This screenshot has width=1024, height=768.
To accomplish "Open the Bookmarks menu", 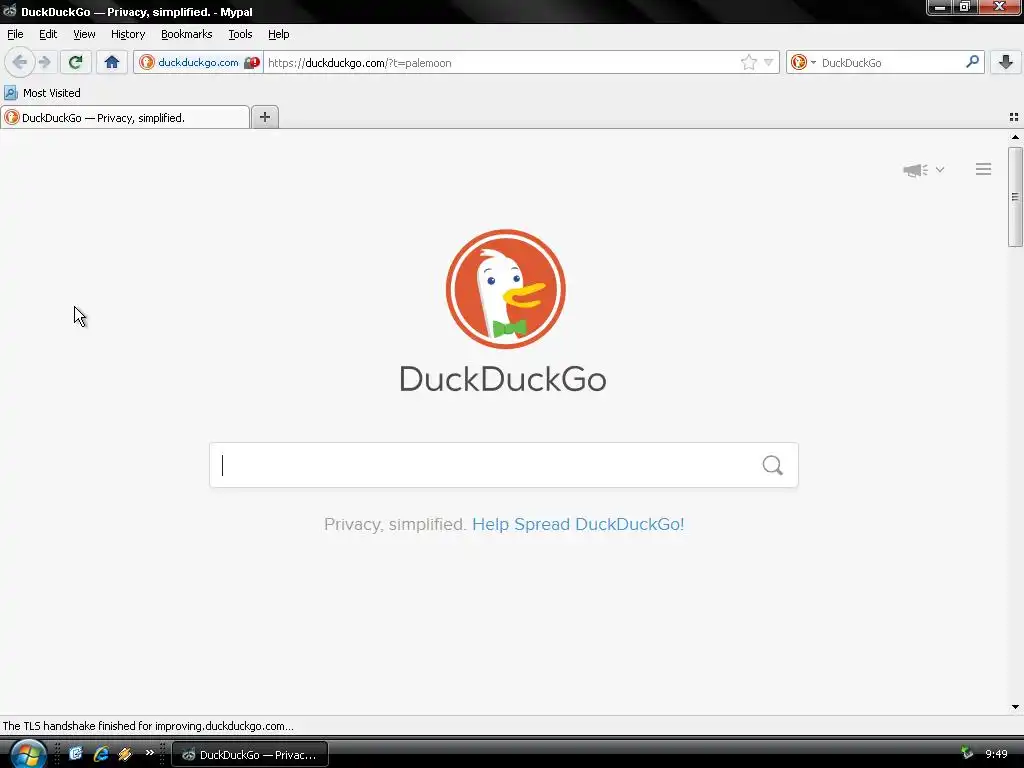I will (x=187, y=34).
